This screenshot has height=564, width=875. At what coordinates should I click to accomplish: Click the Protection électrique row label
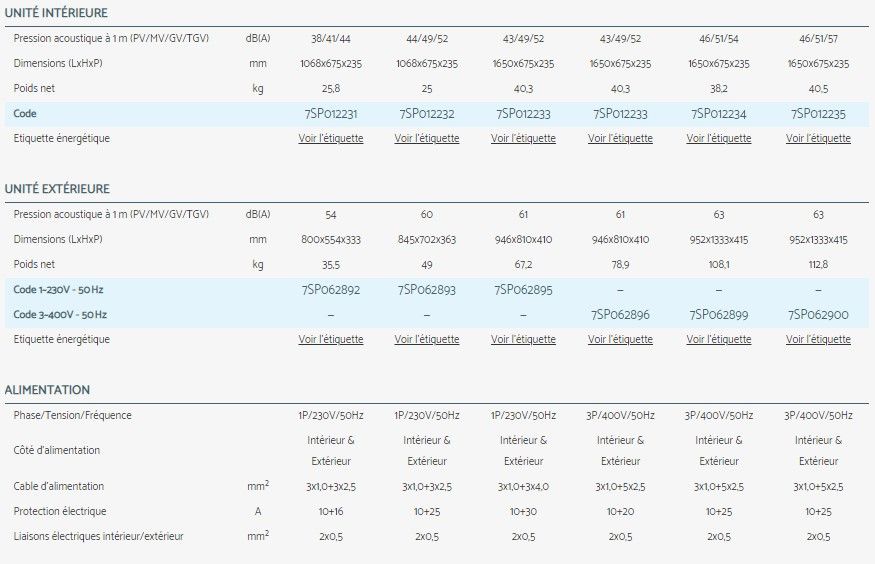[x=59, y=511]
